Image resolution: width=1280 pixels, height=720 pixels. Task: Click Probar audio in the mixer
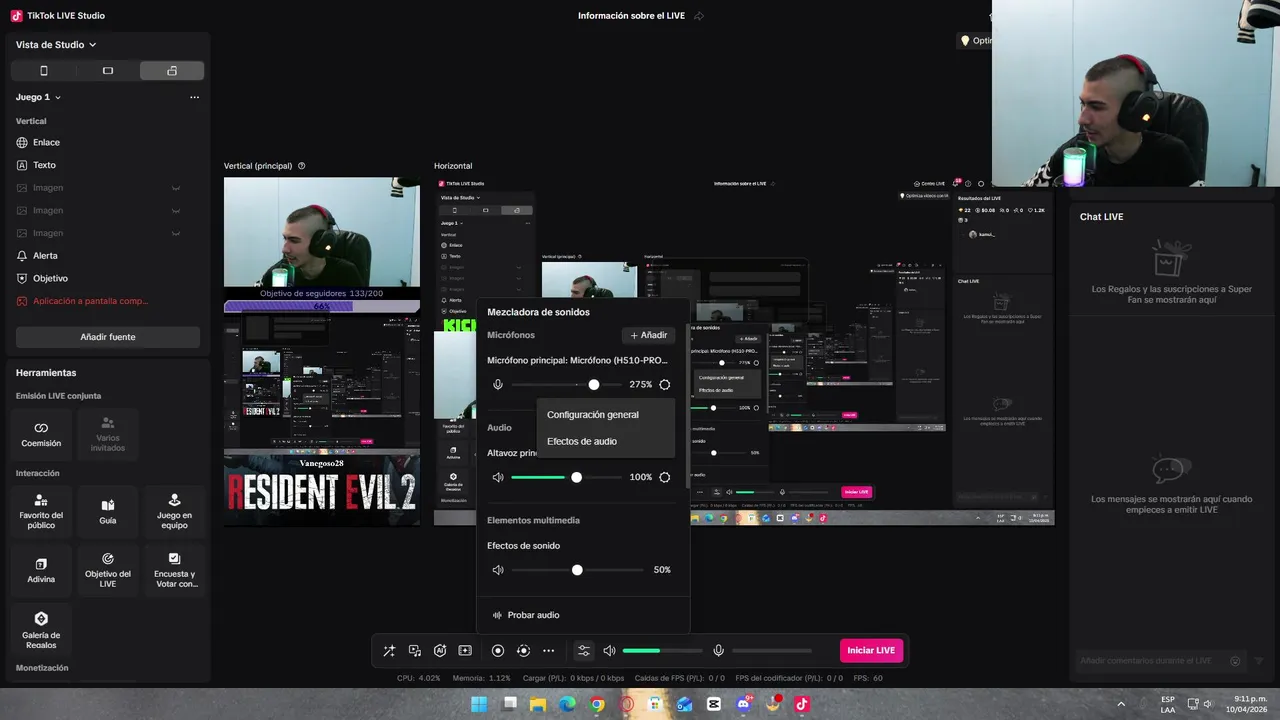point(526,615)
